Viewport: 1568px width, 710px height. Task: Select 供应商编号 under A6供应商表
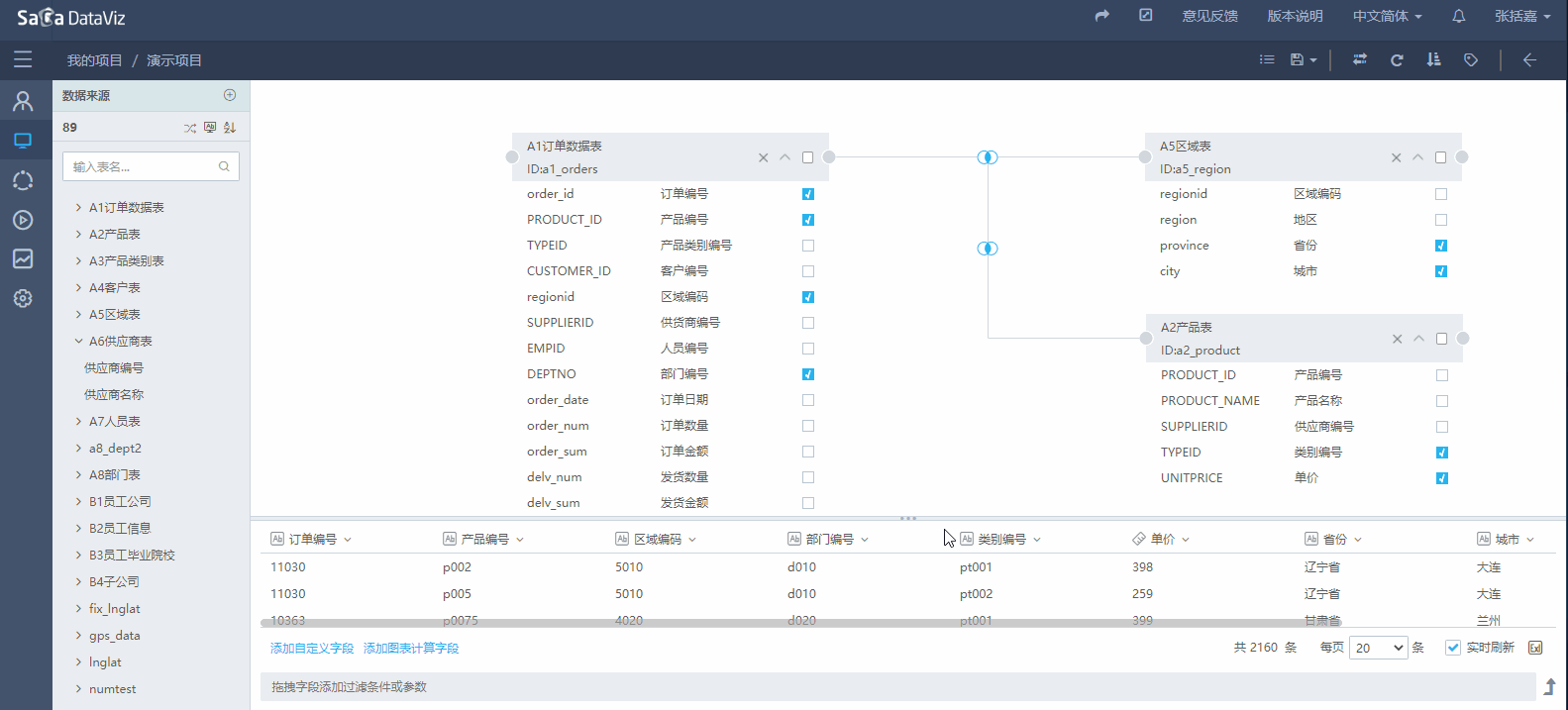[x=114, y=367]
